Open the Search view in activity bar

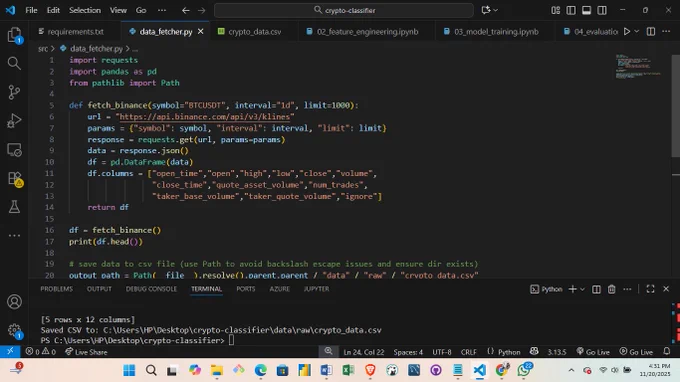tap(14, 63)
